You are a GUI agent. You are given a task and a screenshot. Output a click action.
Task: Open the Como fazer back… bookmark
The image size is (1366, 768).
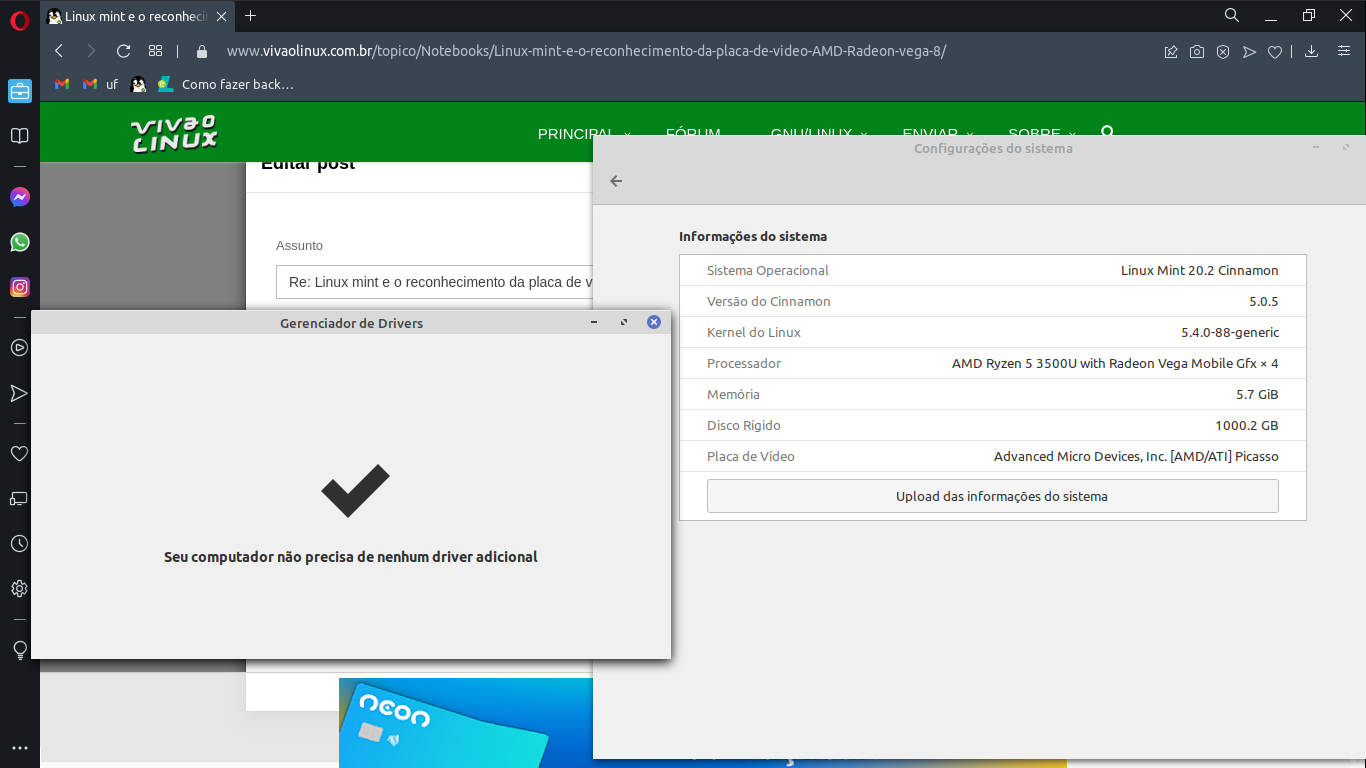coord(226,84)
